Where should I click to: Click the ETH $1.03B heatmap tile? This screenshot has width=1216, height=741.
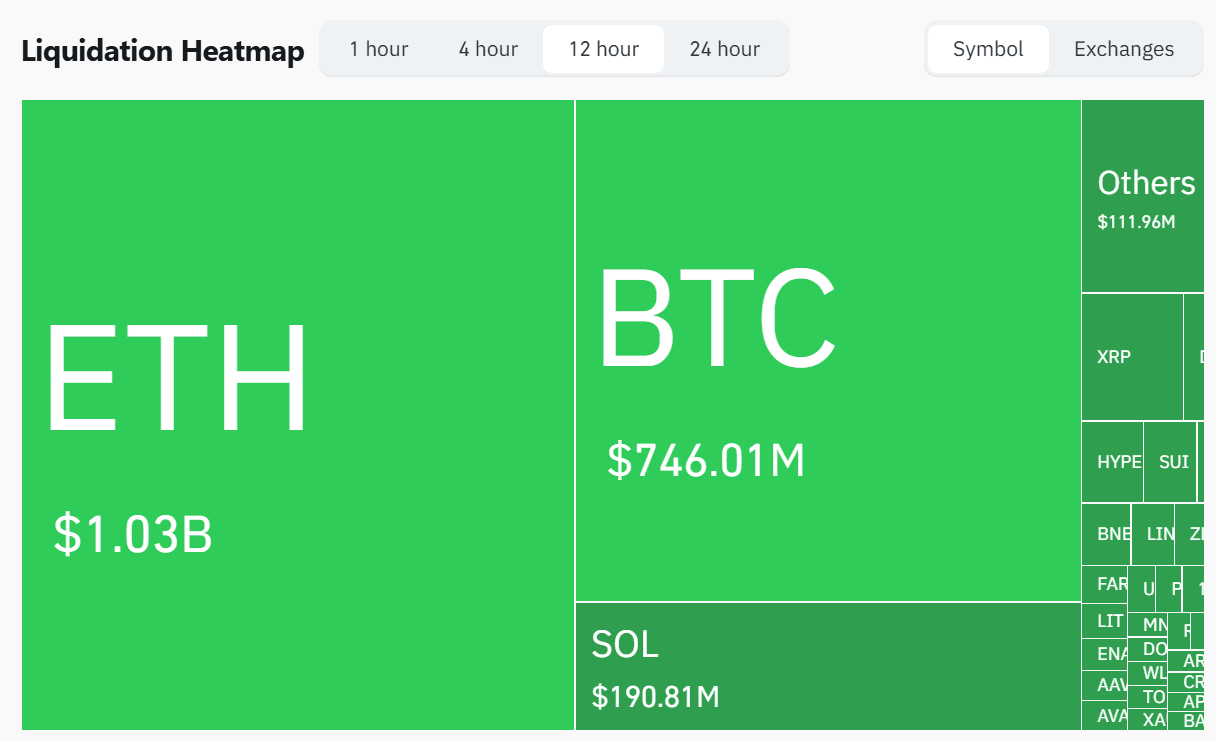[x=297, y=415]
